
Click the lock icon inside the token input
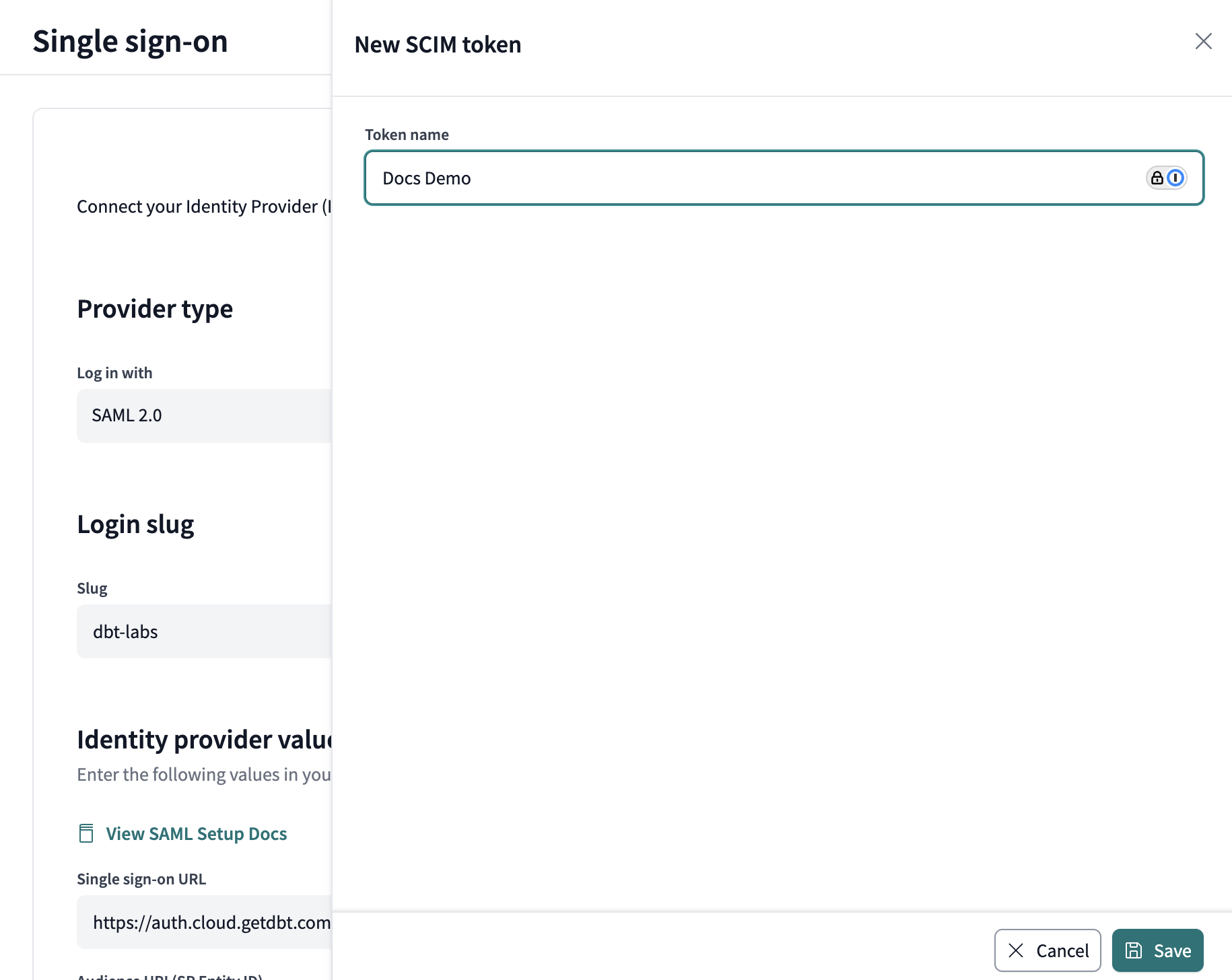[x=1156, y=178]
